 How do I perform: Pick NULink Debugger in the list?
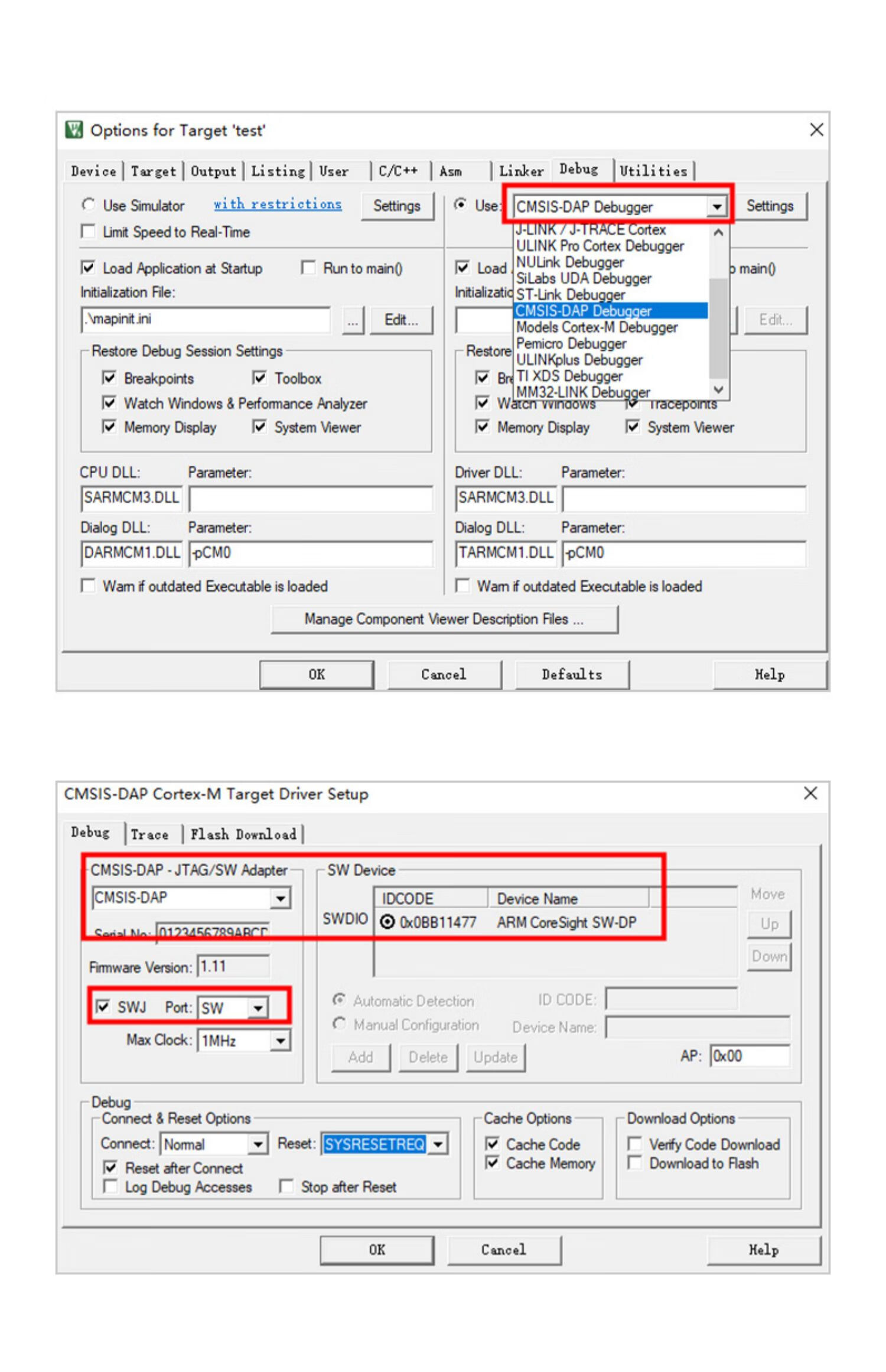click(611, 262)
